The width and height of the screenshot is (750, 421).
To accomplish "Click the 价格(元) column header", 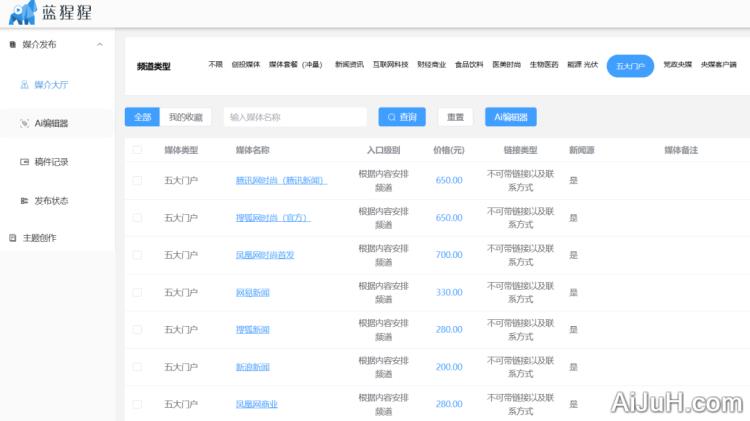I will [x=449, y=150].
